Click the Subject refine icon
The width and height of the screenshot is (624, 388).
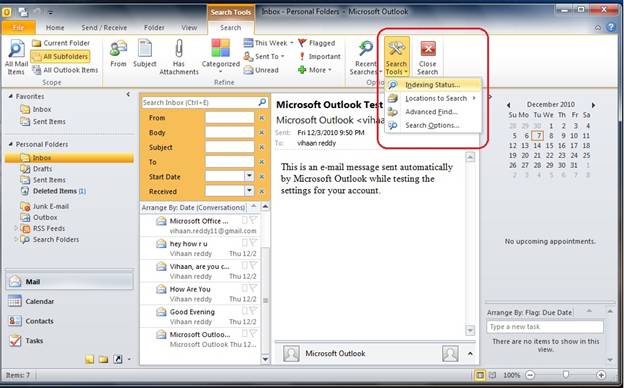tap(145, 49)
